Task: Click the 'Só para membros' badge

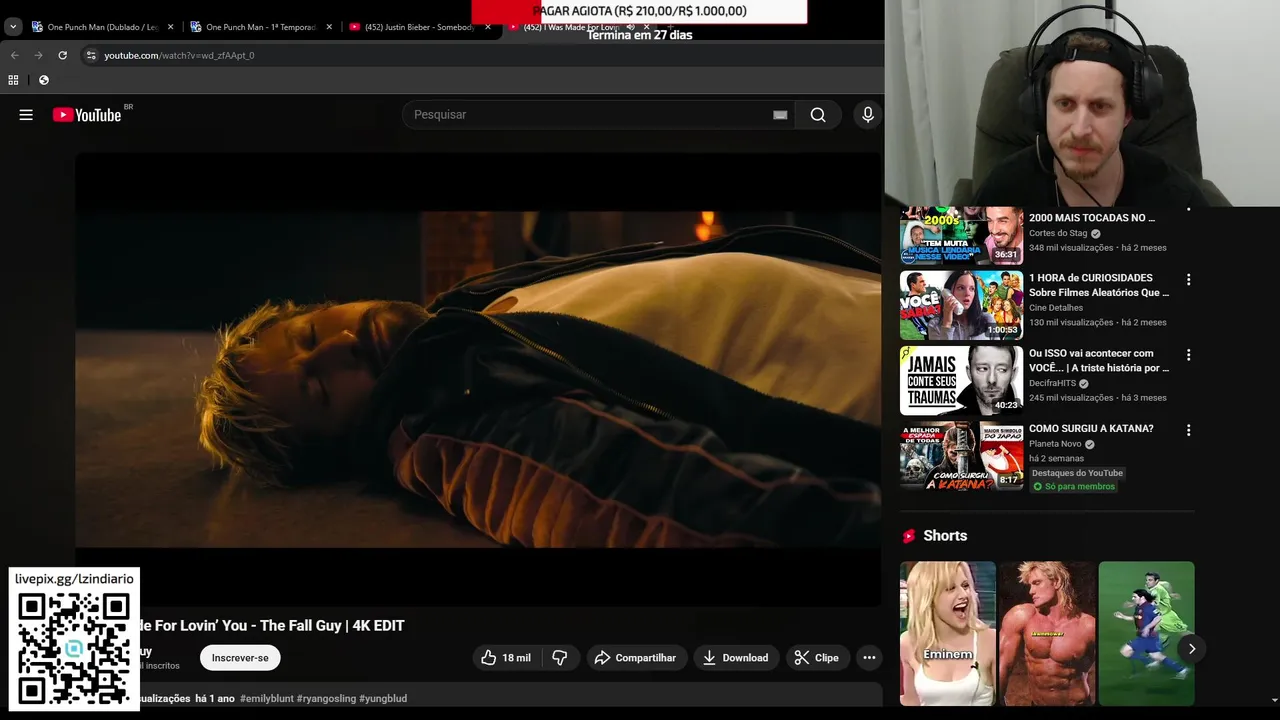Action: point(1073,487)
